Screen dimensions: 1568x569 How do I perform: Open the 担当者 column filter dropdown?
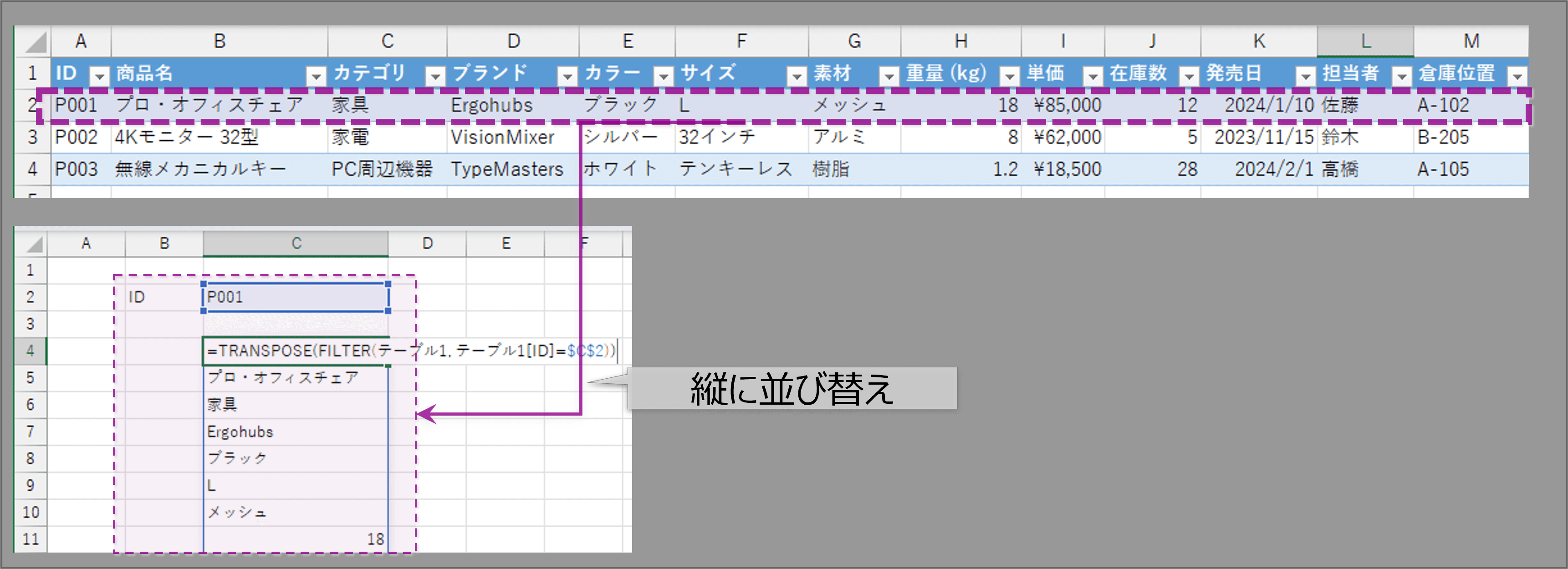tap(1402, 76)
